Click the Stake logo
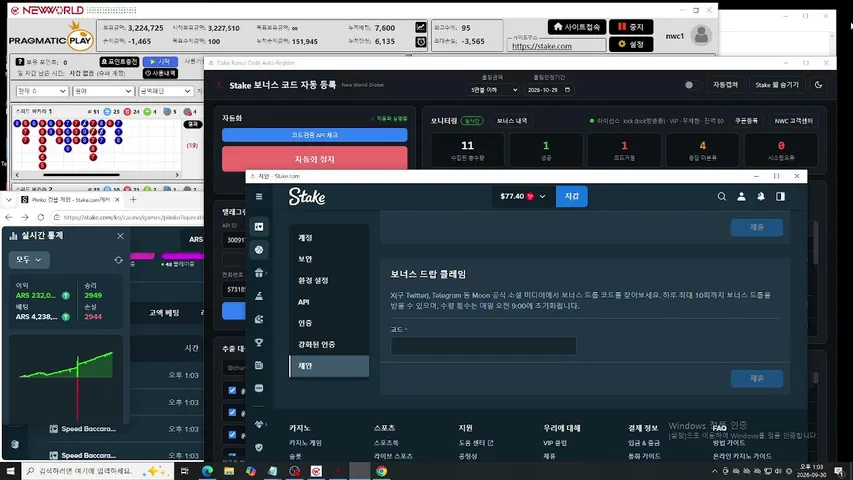 click(307, 196)
